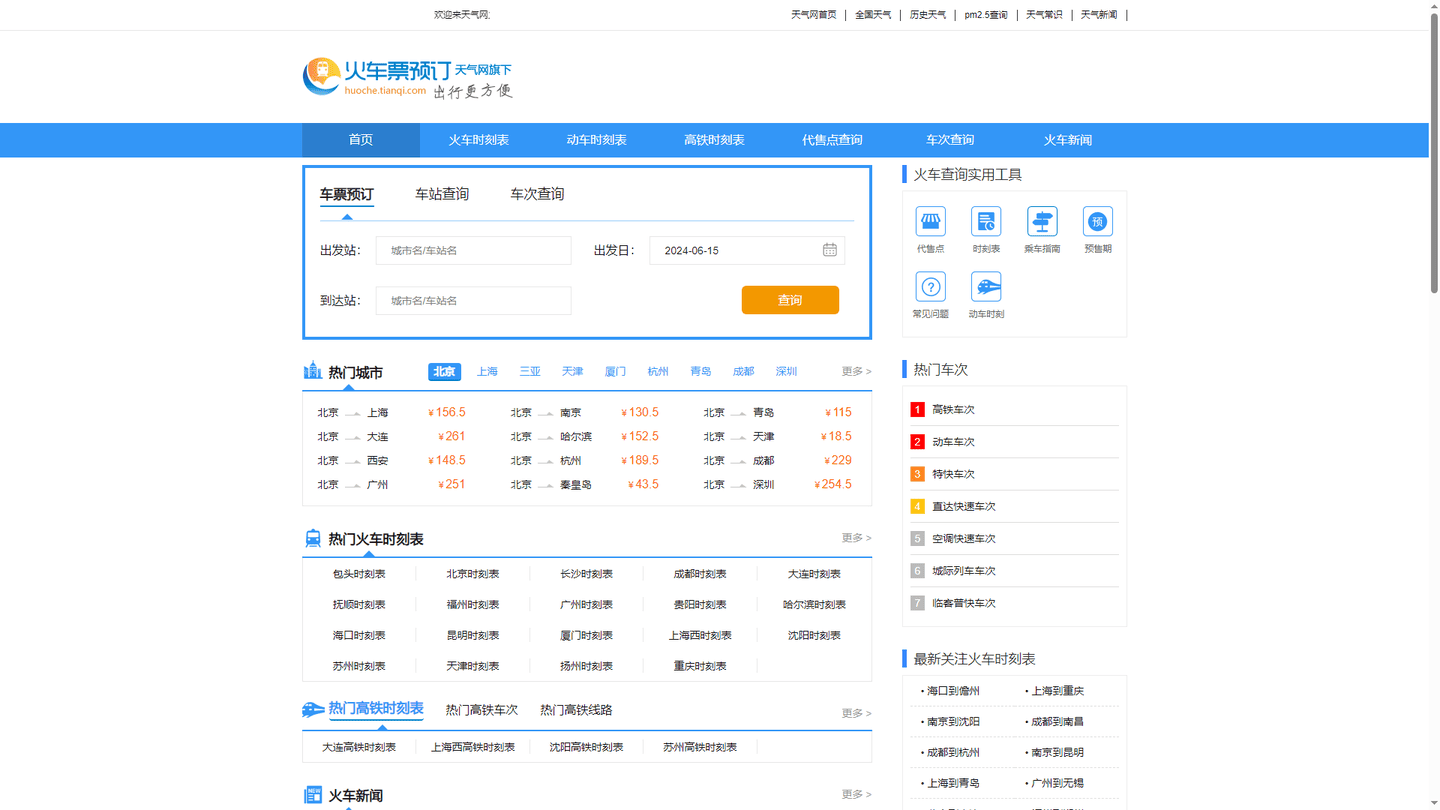The width and height of the screenshot is (1440, 810).
Task: Open the 北京 to 哈尔滨 ¥152.5 route
Action: pos(584,436)
